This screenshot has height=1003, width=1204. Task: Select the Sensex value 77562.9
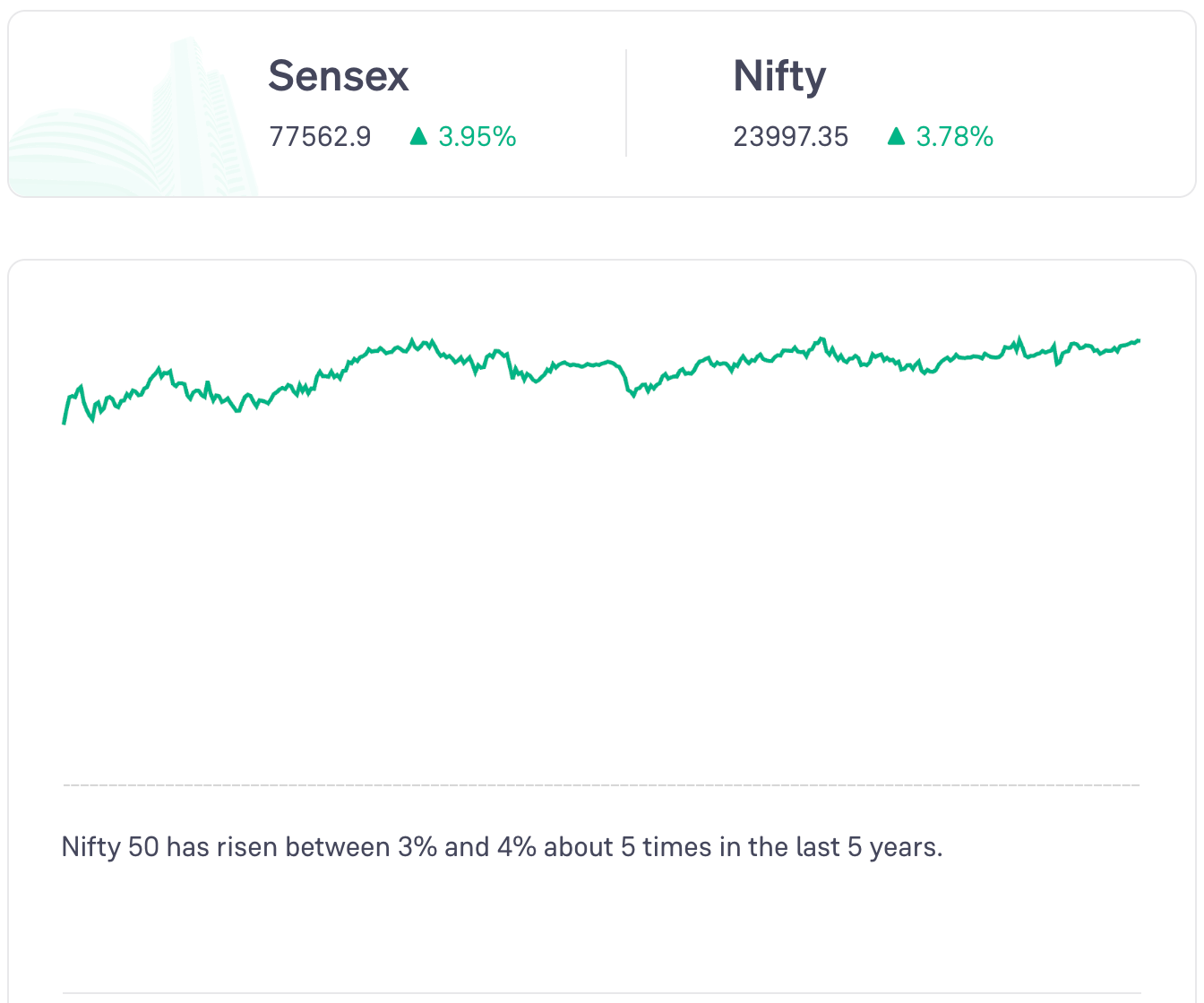[320, 137]
